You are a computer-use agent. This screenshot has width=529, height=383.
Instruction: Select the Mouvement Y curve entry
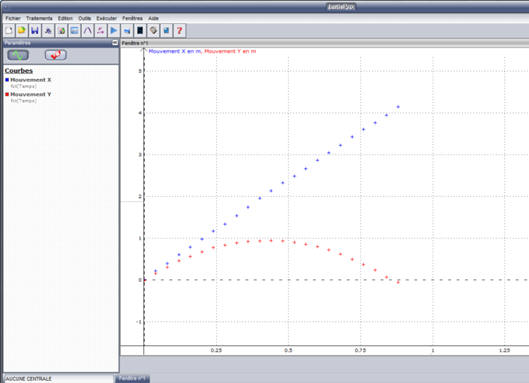pos(30,94)
